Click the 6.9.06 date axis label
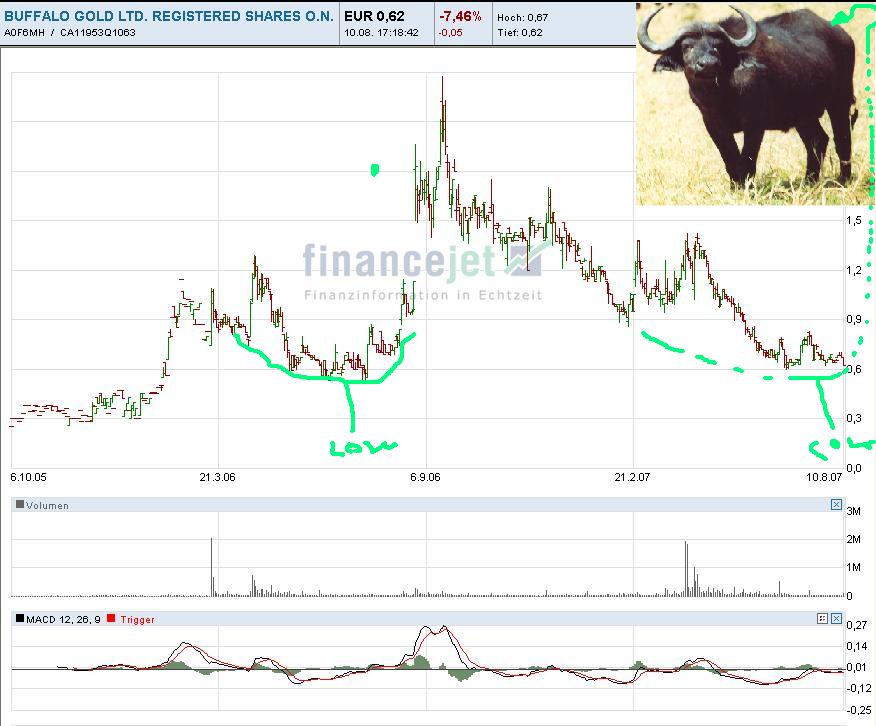The height and width of the screenshot is (726, 876). [x=425, y=476]
